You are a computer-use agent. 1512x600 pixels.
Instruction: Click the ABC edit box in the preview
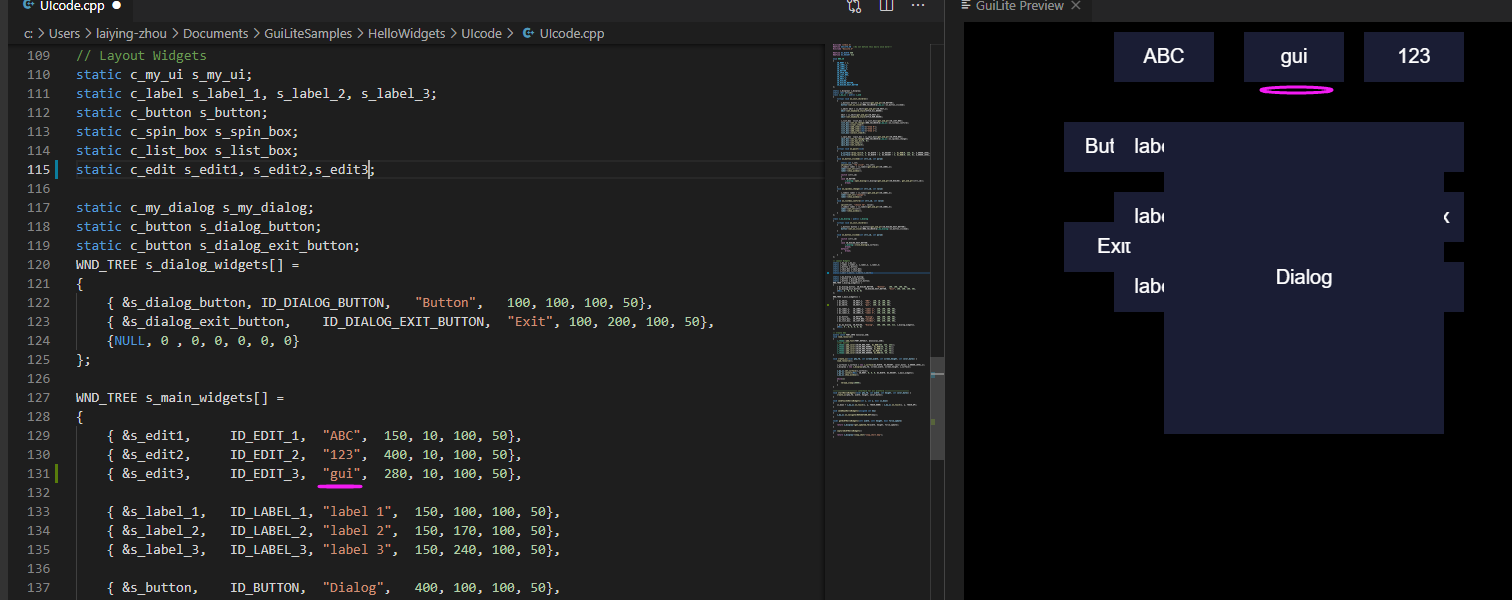1163,57
